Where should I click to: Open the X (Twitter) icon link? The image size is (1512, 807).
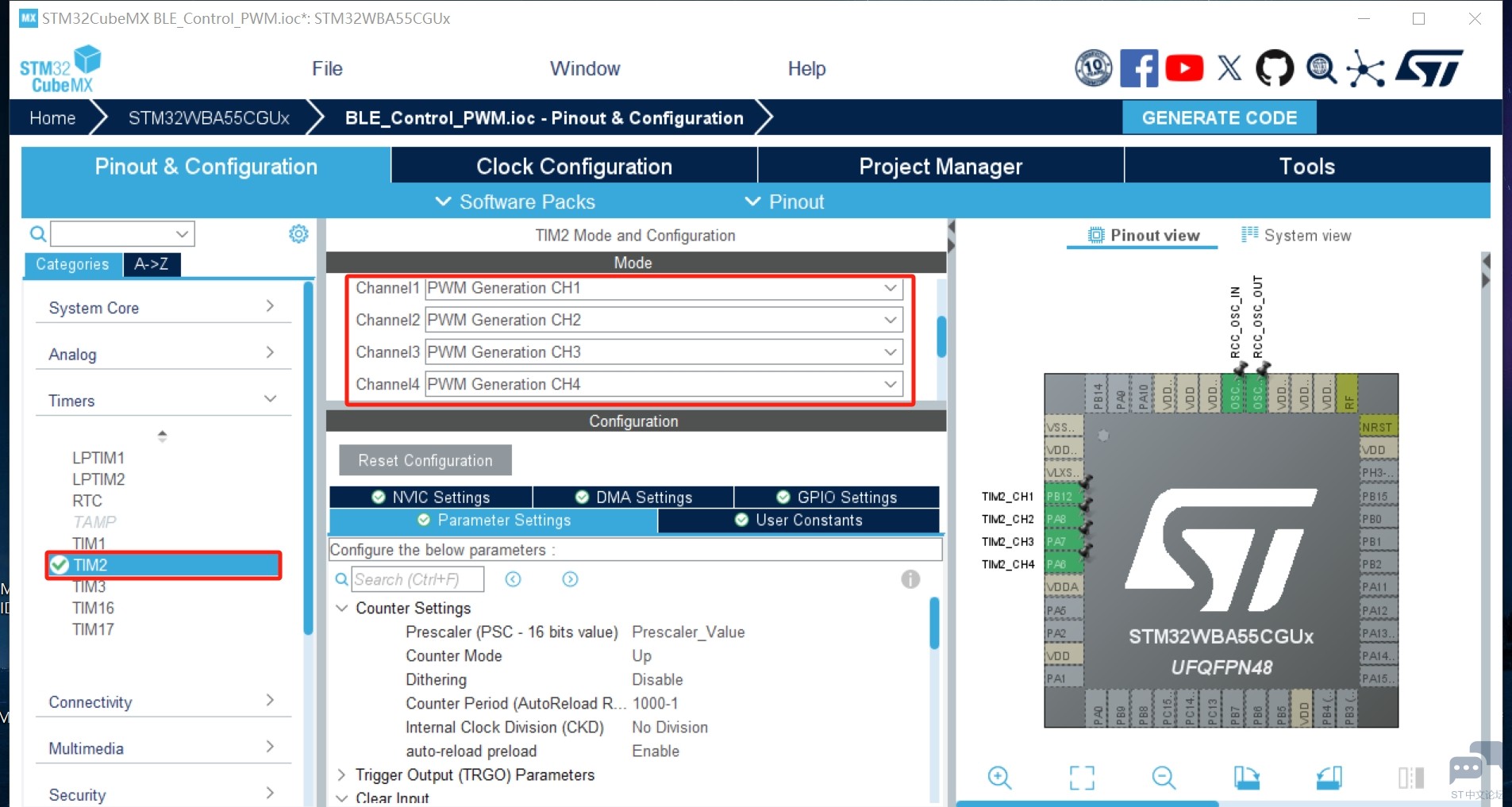pos(1229,68)
